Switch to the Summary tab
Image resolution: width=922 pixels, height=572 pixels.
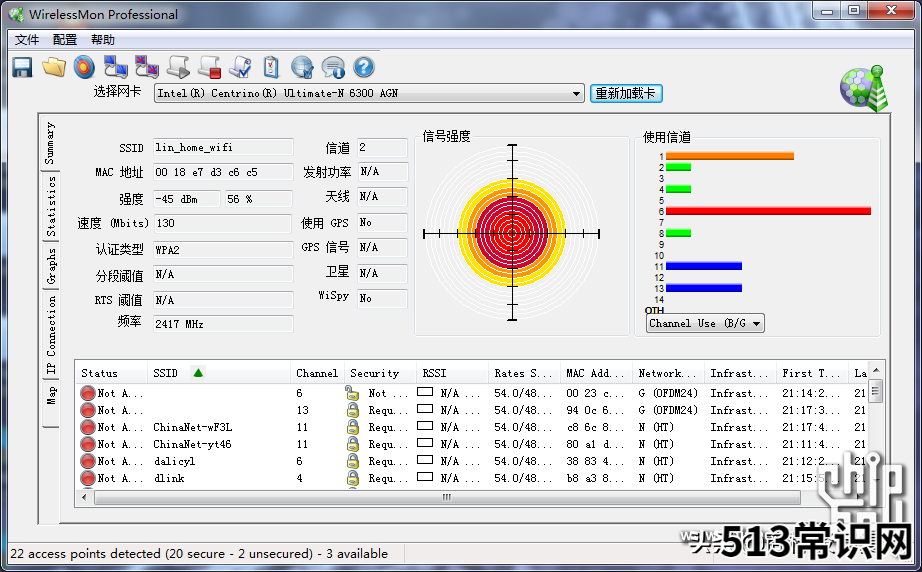pyautogui.click(x=50, y=144)
